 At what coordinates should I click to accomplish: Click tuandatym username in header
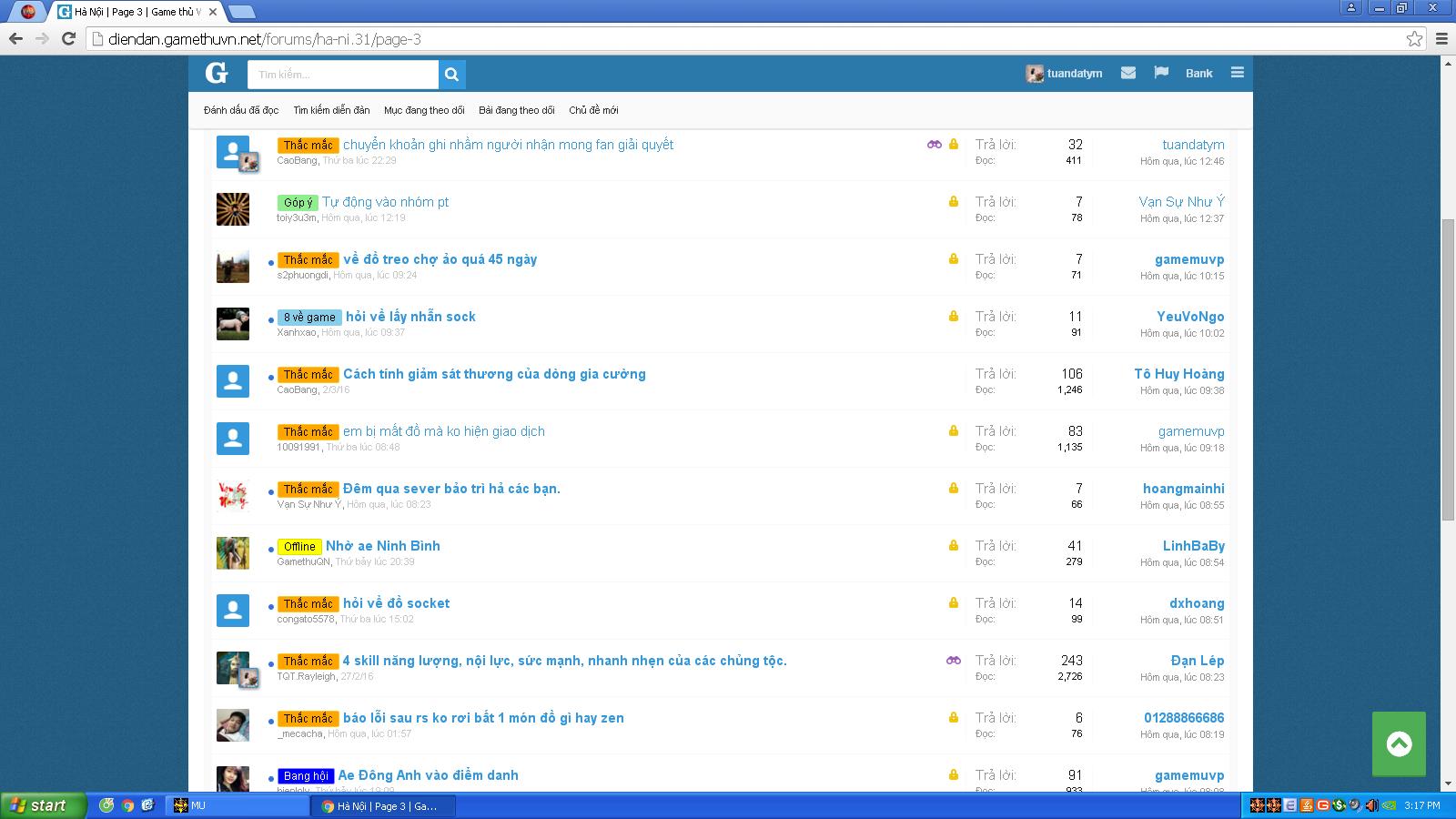point(1075,74)
